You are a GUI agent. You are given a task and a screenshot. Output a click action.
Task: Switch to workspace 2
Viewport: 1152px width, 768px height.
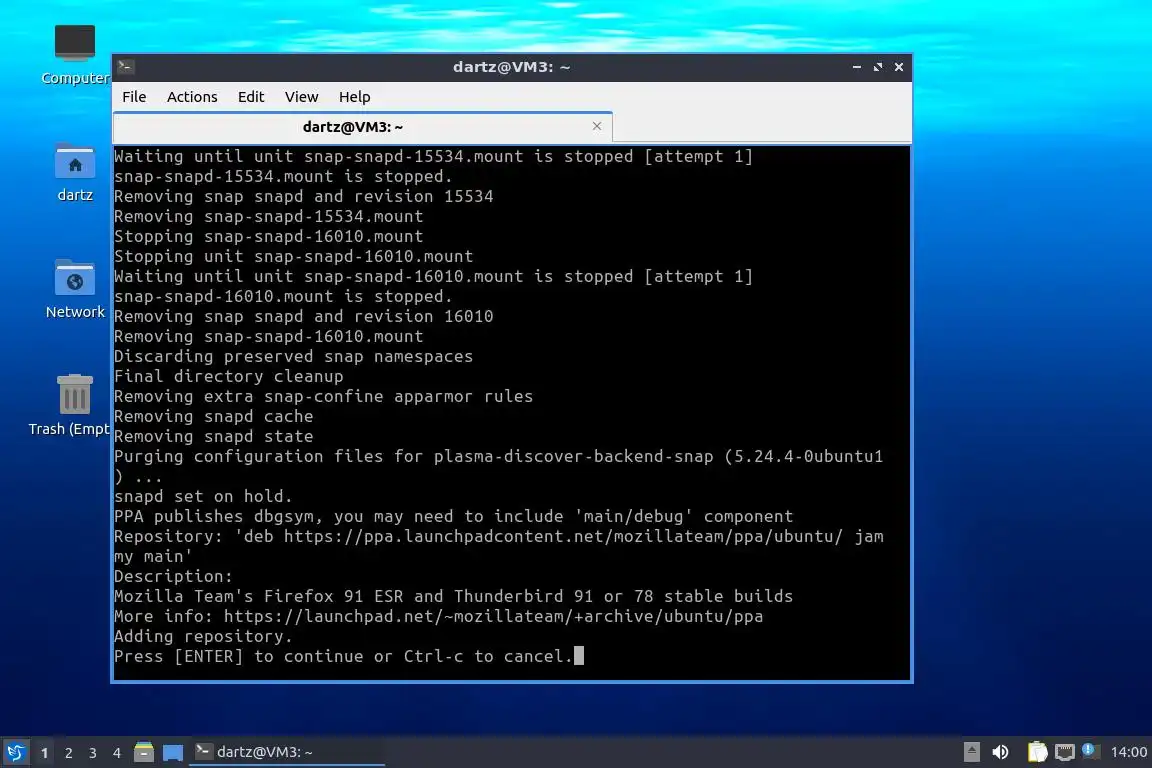[x=68, y=753]
